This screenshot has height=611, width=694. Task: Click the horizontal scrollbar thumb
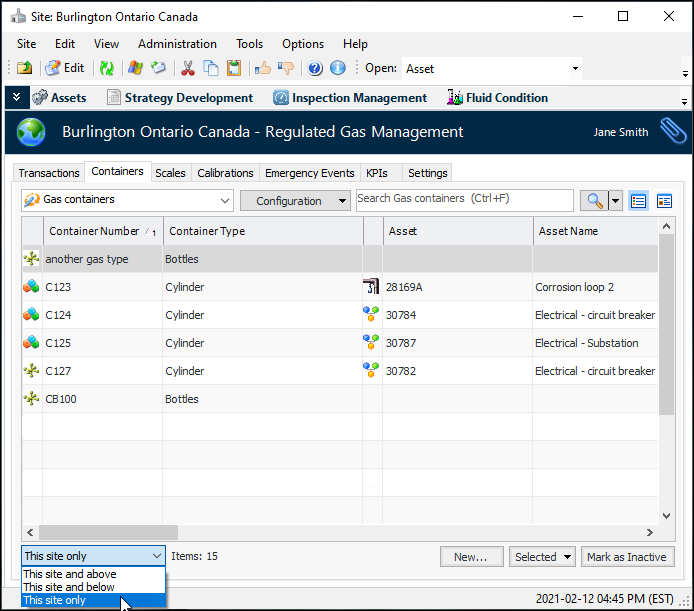point(108,533)
